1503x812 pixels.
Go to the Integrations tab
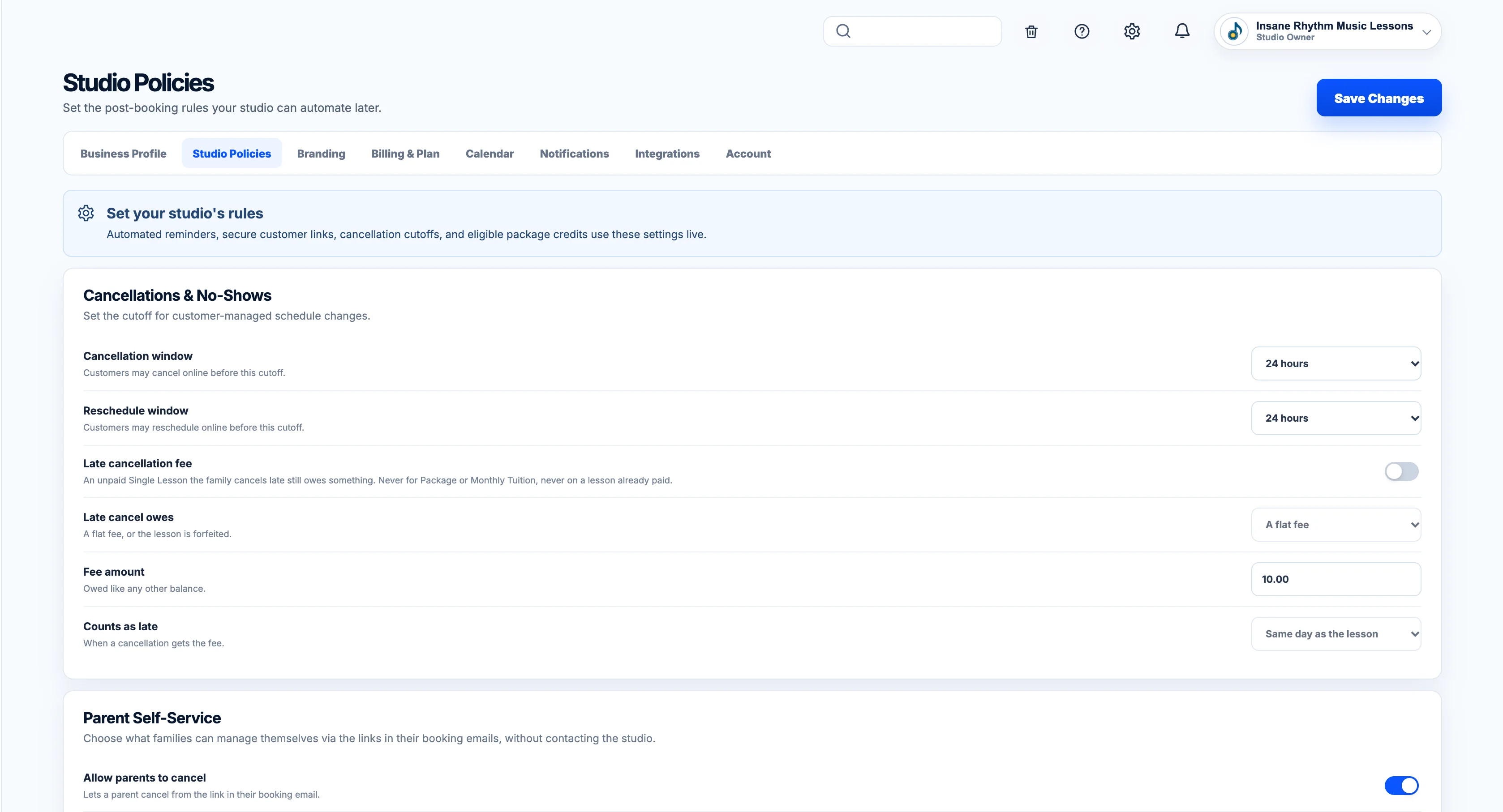pos(667,154)
